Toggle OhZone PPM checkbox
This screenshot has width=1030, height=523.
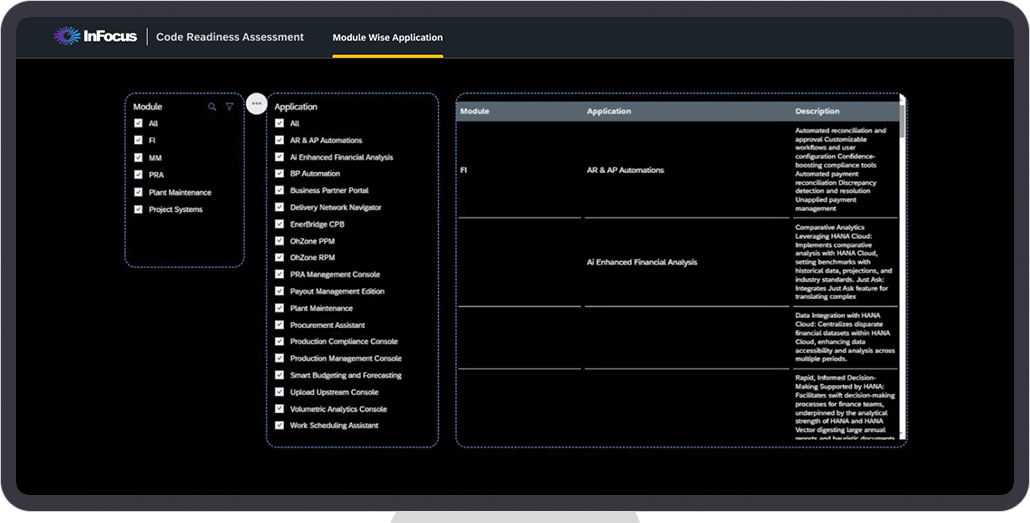click(279, 241)
